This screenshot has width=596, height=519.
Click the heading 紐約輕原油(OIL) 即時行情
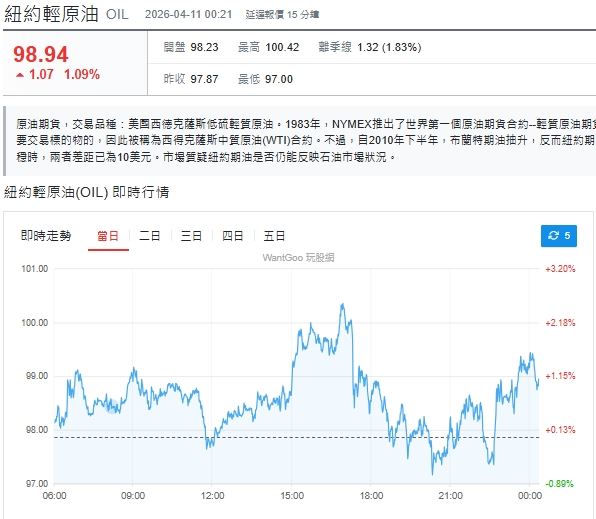pos(86,192)
